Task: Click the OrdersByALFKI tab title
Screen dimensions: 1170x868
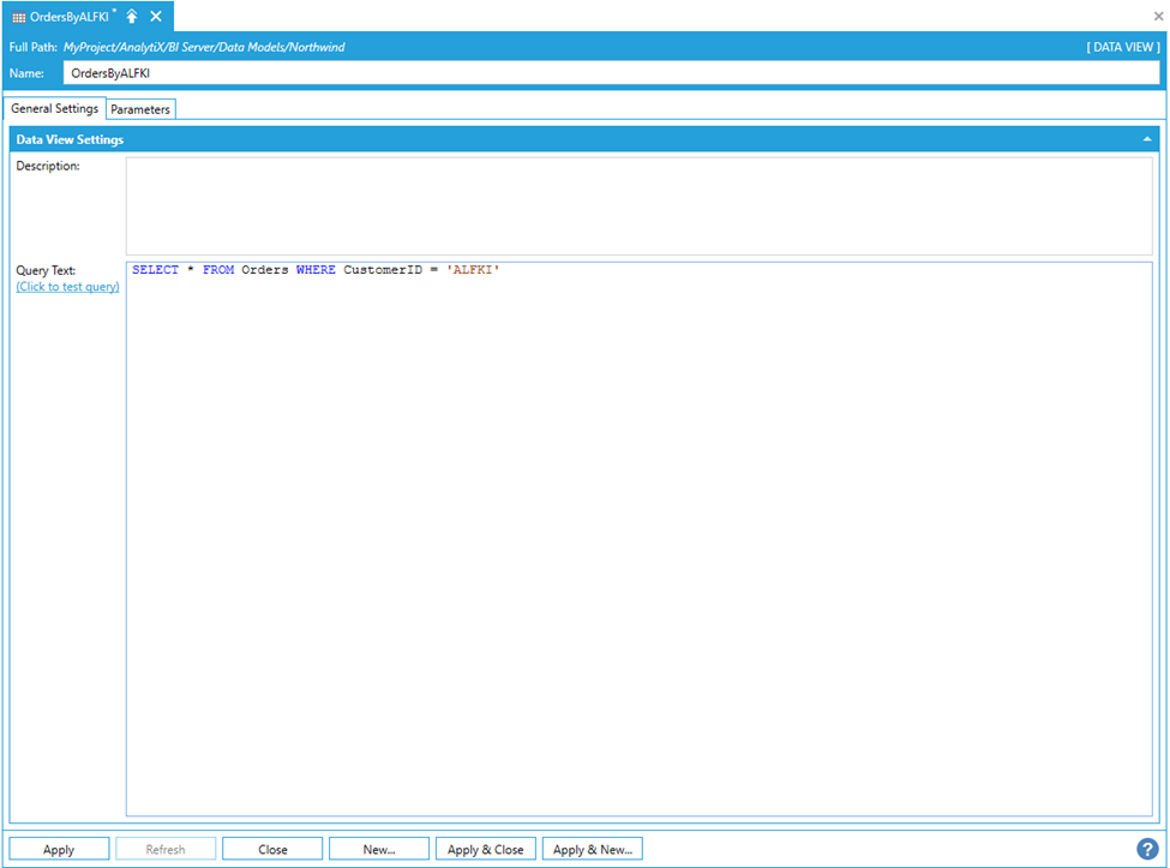Action: pos(69,17)
